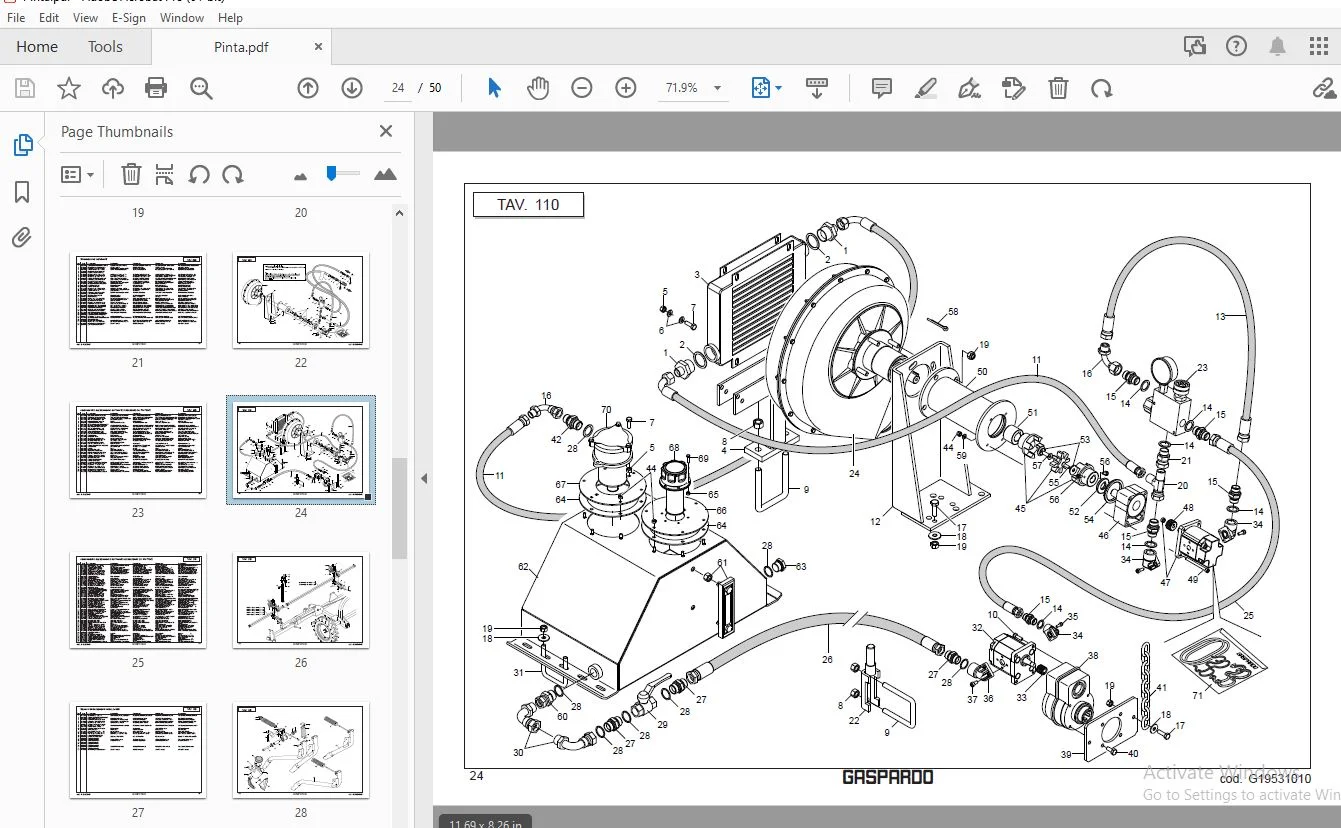Rotate thumbnail pages clockwise

click(x=233, y=174)
